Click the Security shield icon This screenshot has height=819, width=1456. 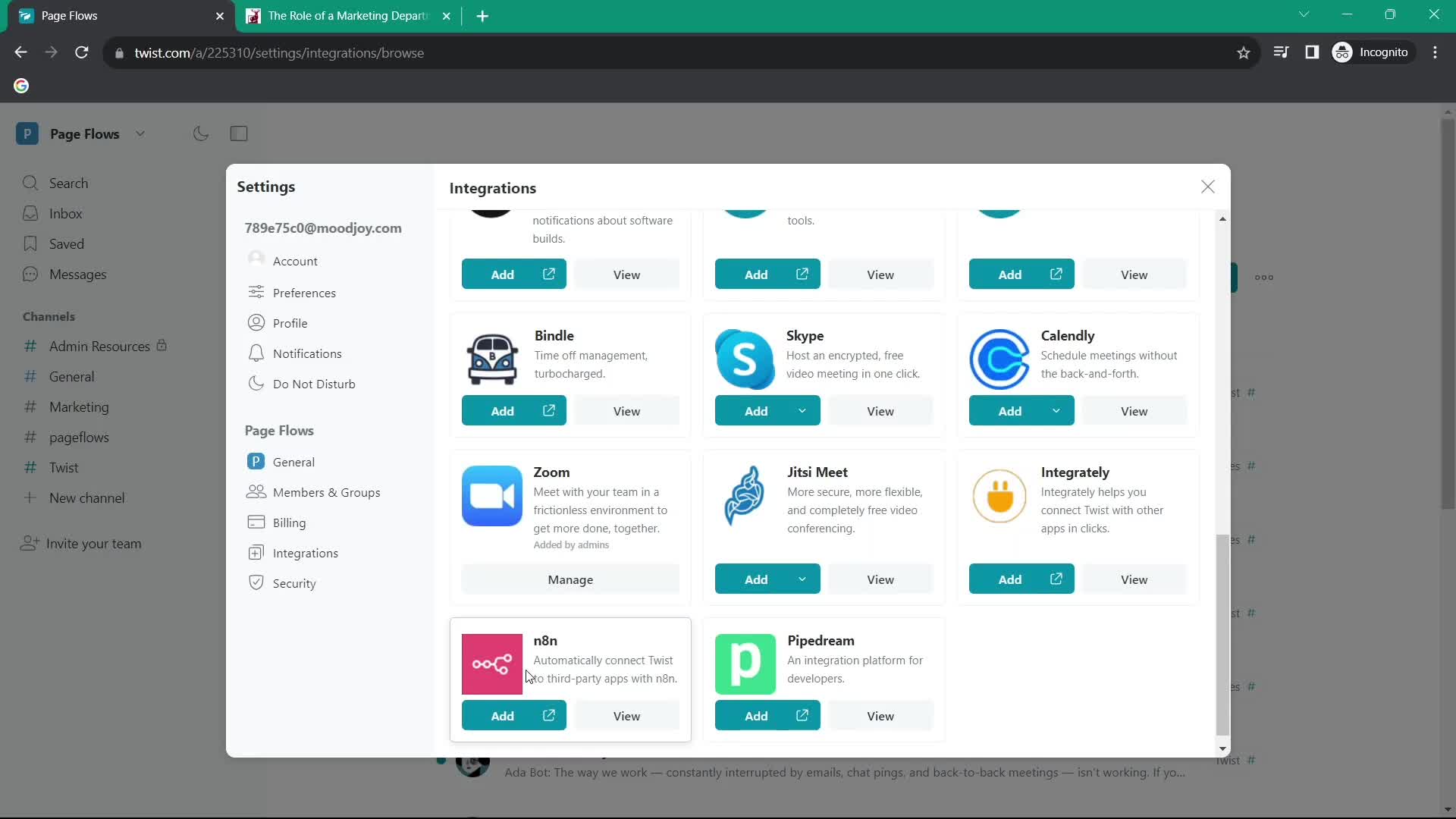[256, 582]
